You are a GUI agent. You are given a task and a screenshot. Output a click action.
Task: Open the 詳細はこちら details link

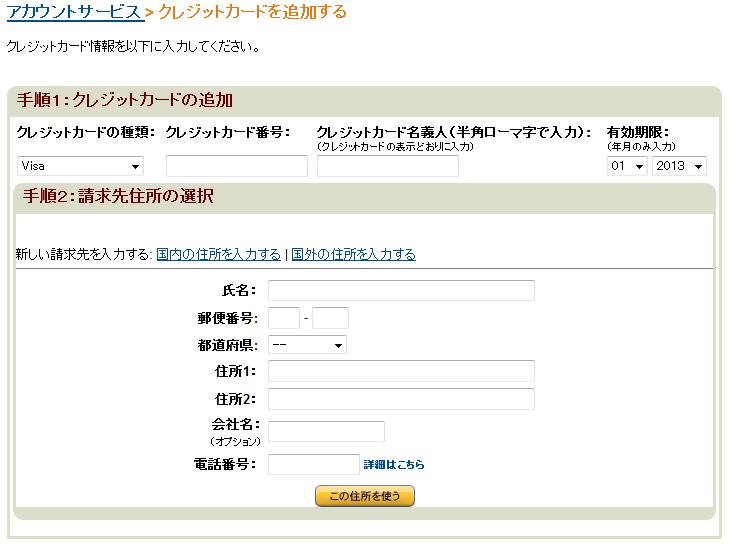(x=394, y=465)
